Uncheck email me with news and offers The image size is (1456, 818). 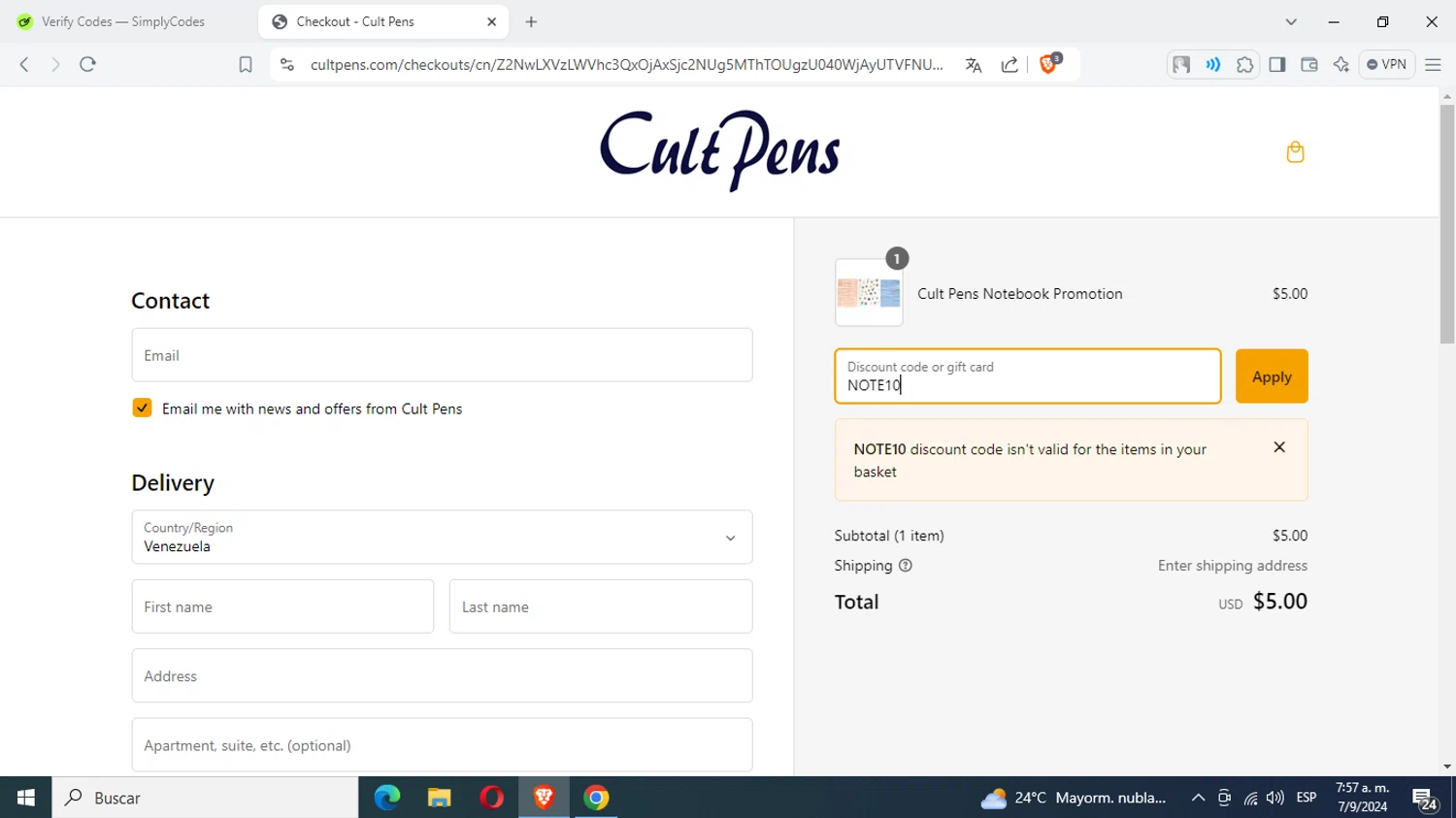(142, 408)
